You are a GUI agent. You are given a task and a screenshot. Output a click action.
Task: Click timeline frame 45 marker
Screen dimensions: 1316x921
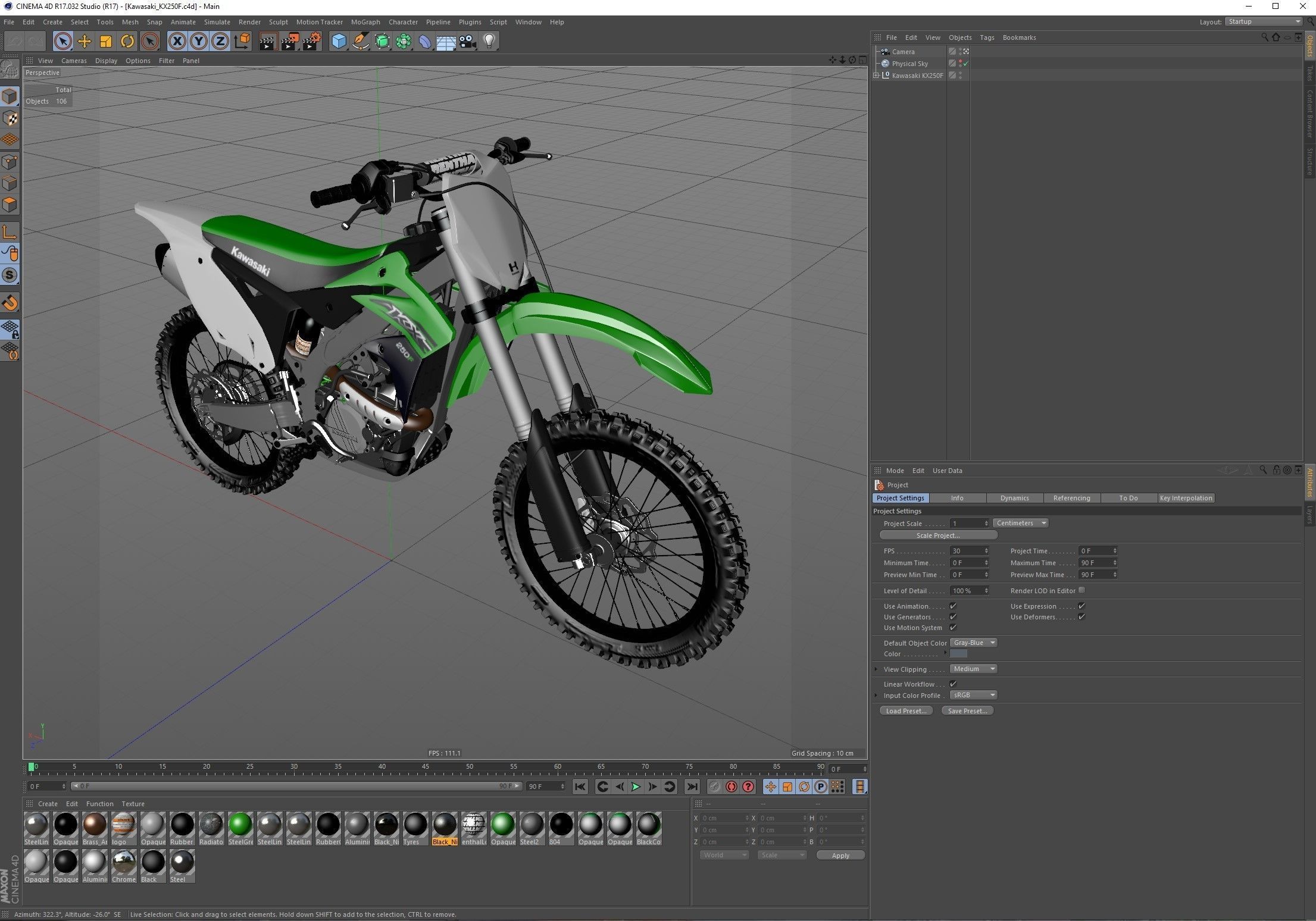tap(426, 767)
